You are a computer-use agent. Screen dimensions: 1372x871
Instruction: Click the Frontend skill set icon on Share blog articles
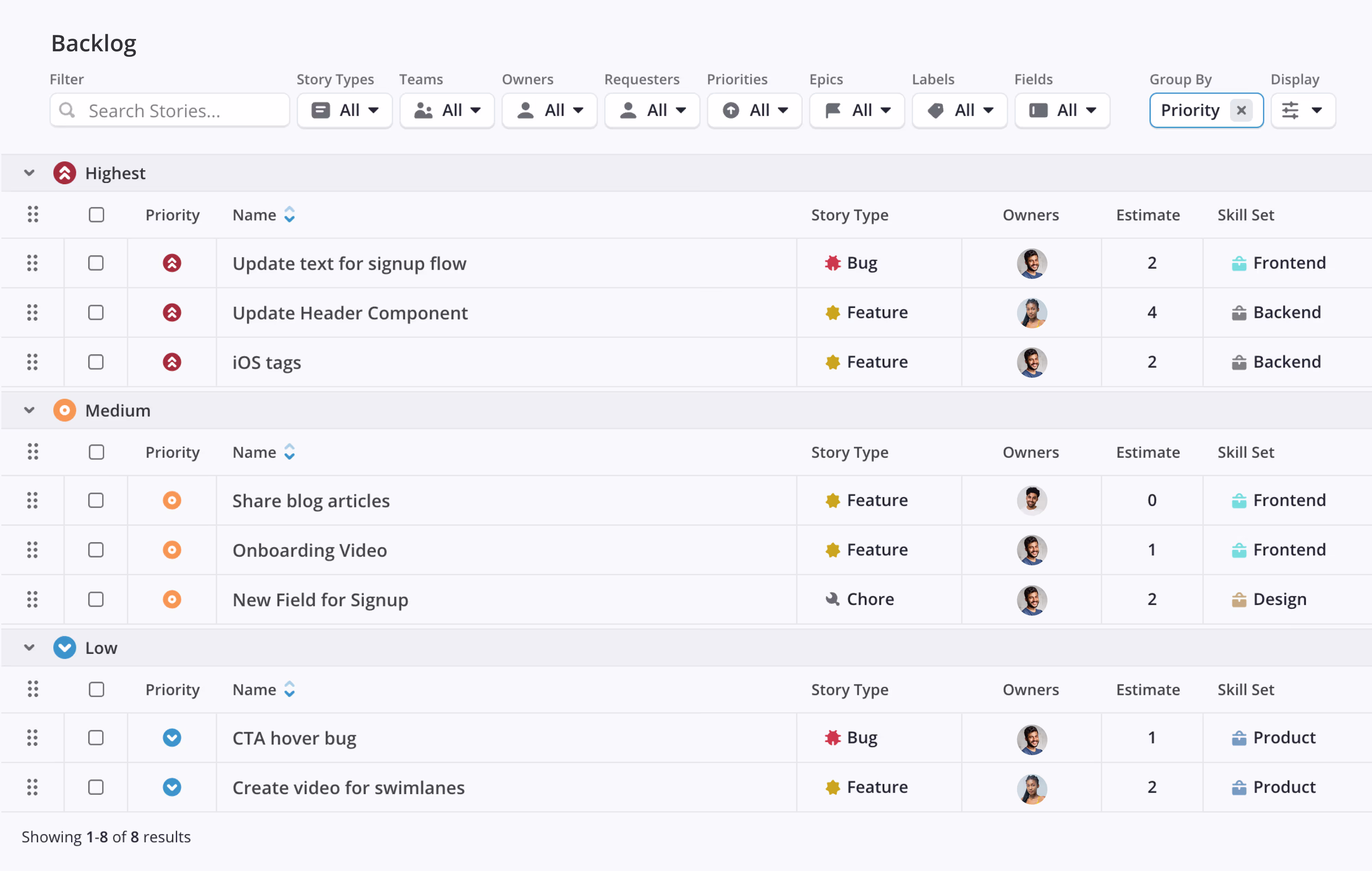(x=1239, y=501)
